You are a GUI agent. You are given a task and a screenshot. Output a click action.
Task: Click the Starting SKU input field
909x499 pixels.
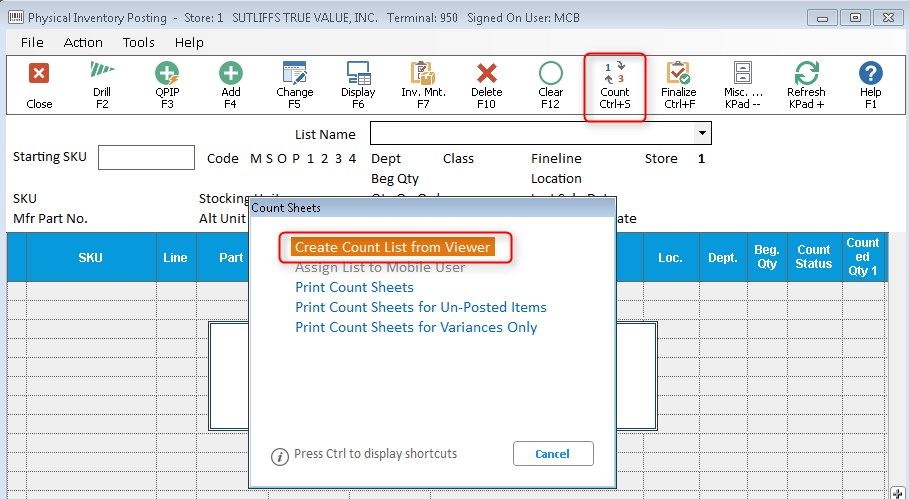coord(146,158)
